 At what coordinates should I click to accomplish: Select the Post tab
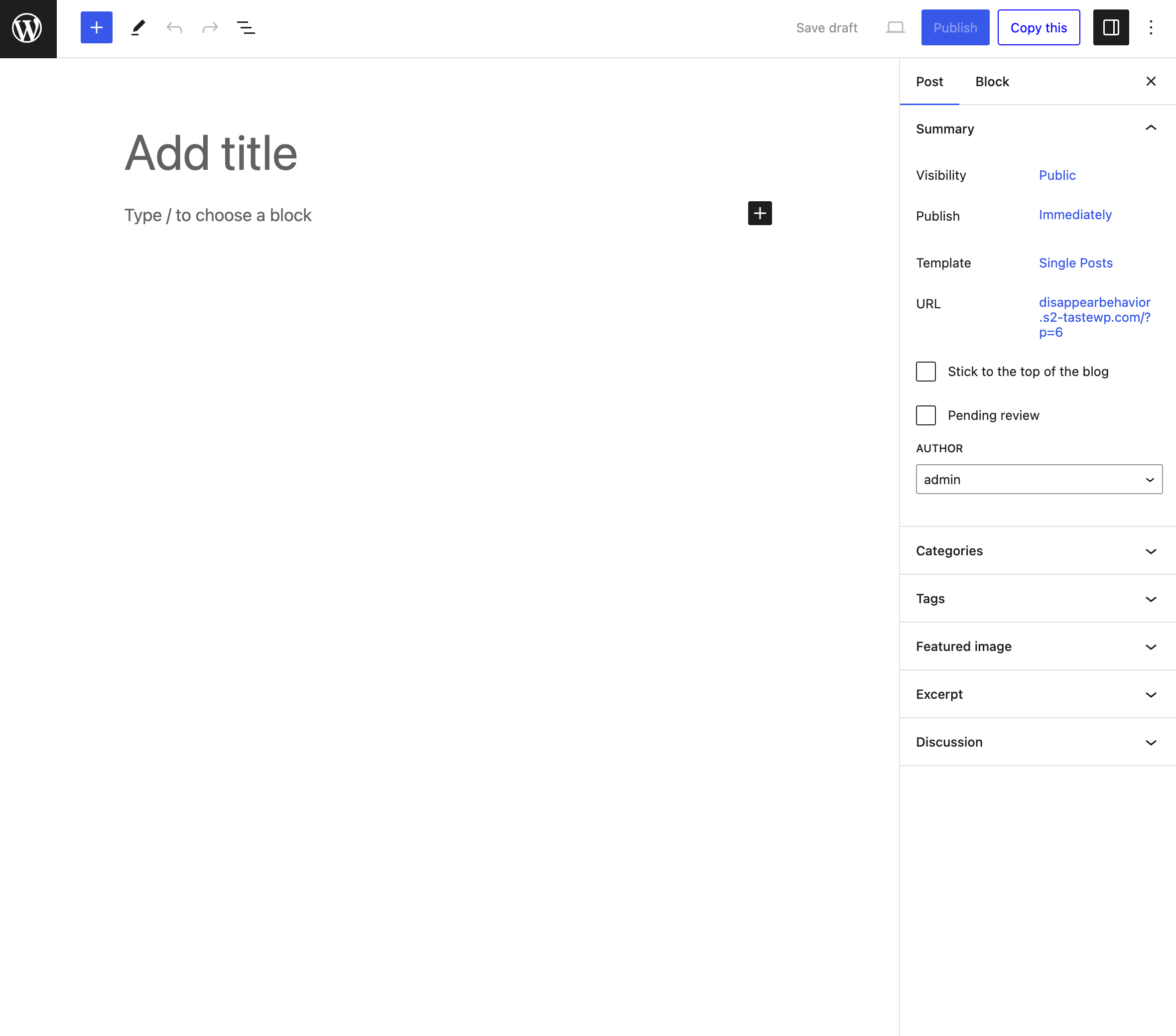pos(929,82)
